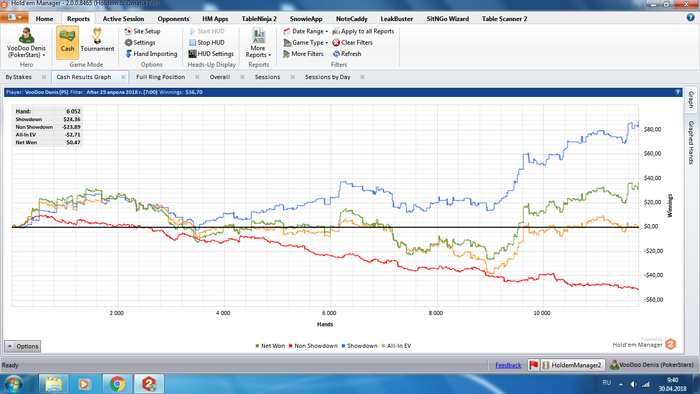The width and height of the screenshot is (700, 394).
Task: Click Clear Filters red icon
Action: 336,42
